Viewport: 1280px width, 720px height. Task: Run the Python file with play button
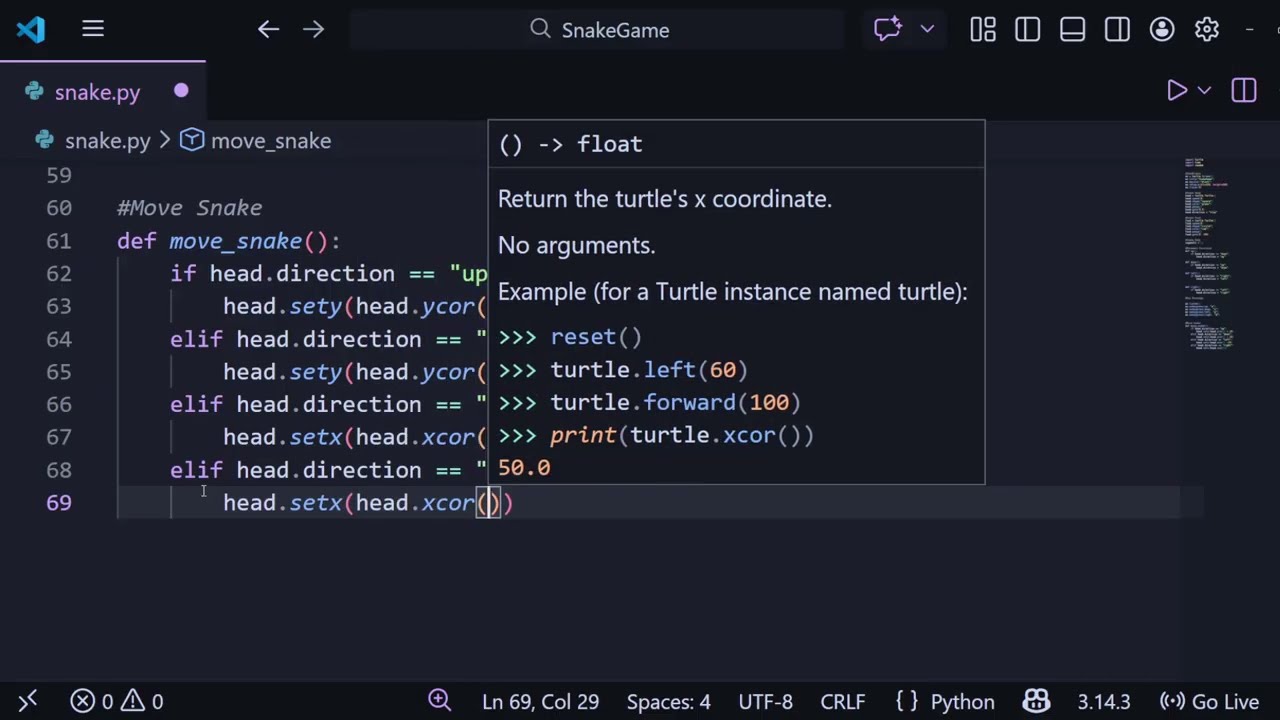1177,91
